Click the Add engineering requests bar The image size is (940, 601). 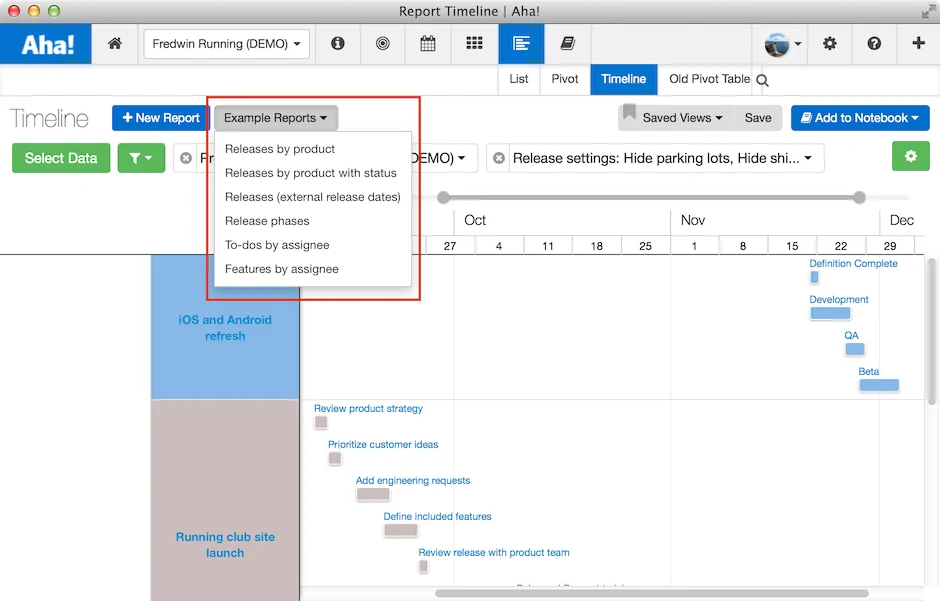(373, 494)
